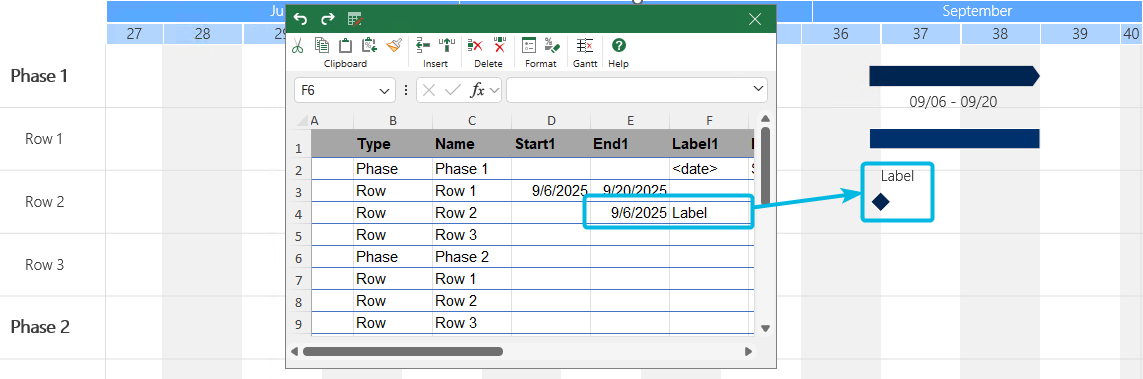The image size is (1143, 379).
Task: Select 'Row 3' cell in datasheet row 9
Action: coord(472,322)
